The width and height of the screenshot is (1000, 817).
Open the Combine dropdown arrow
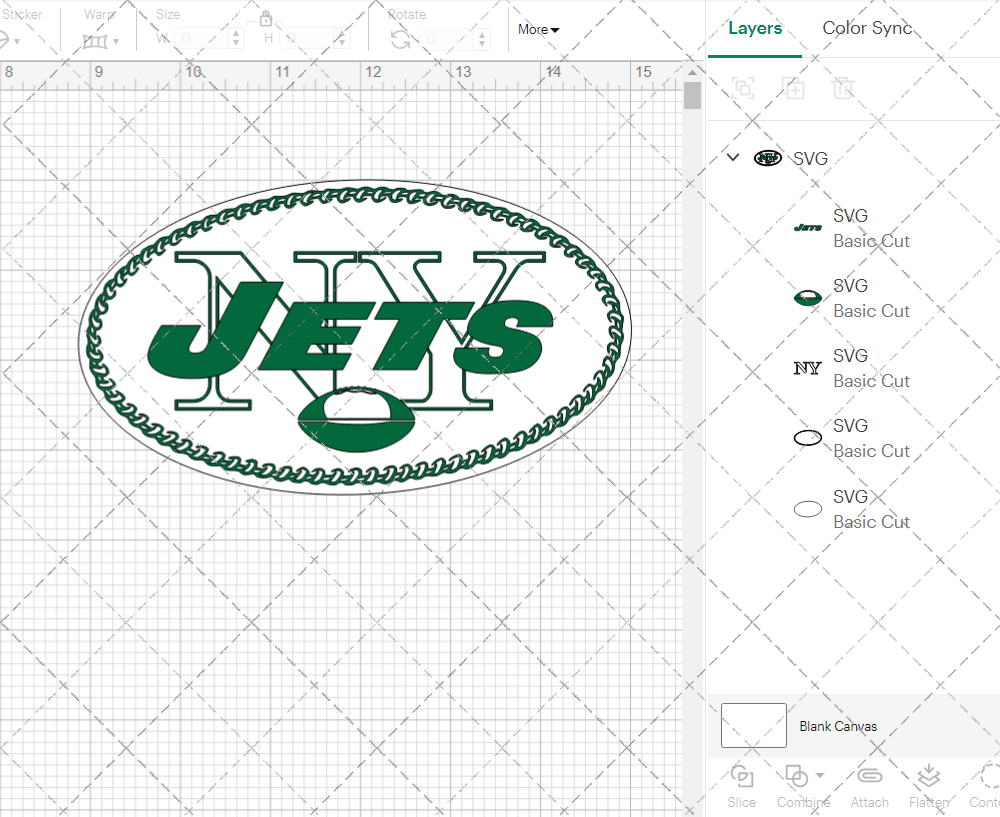[820, 776]
